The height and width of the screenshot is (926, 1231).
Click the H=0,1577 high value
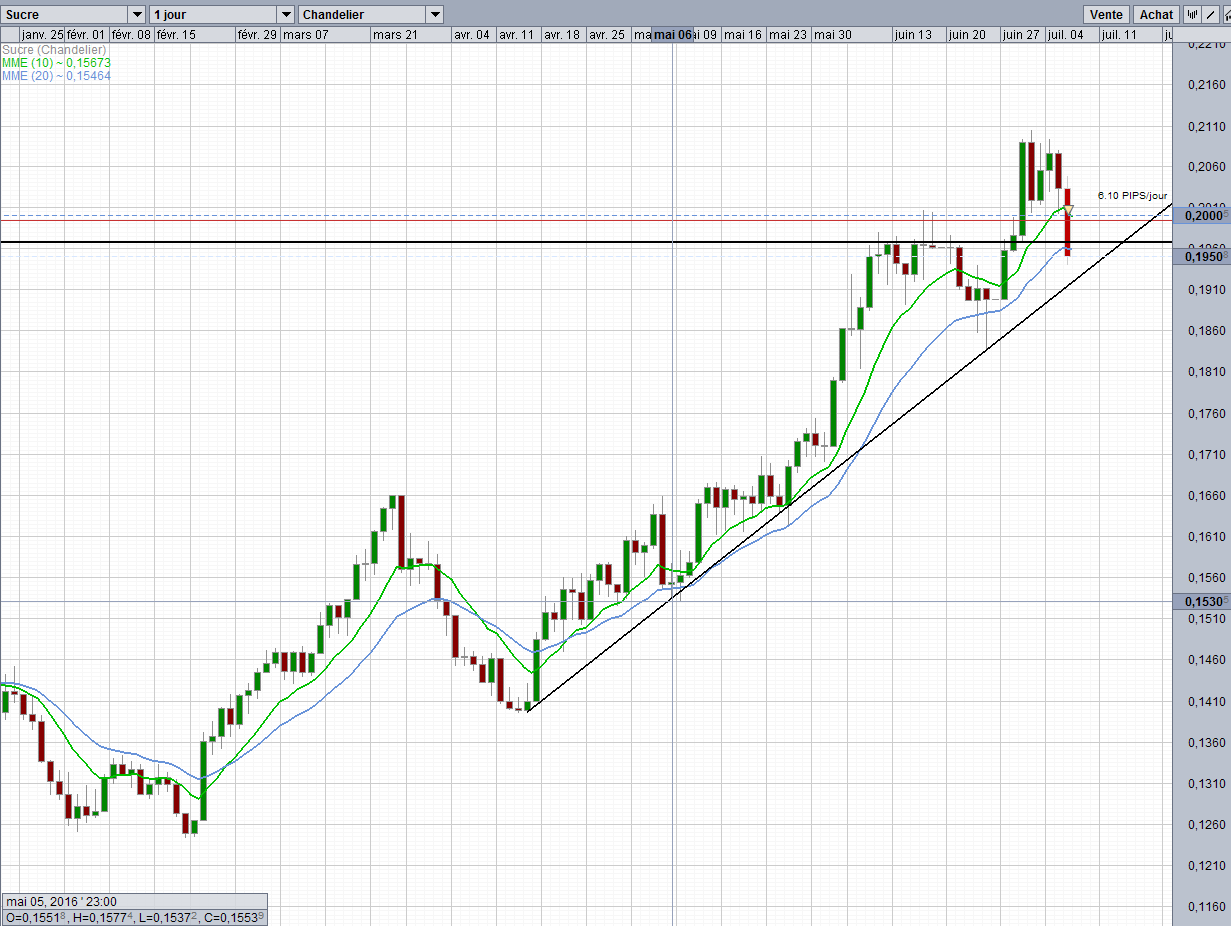point(103,917)
